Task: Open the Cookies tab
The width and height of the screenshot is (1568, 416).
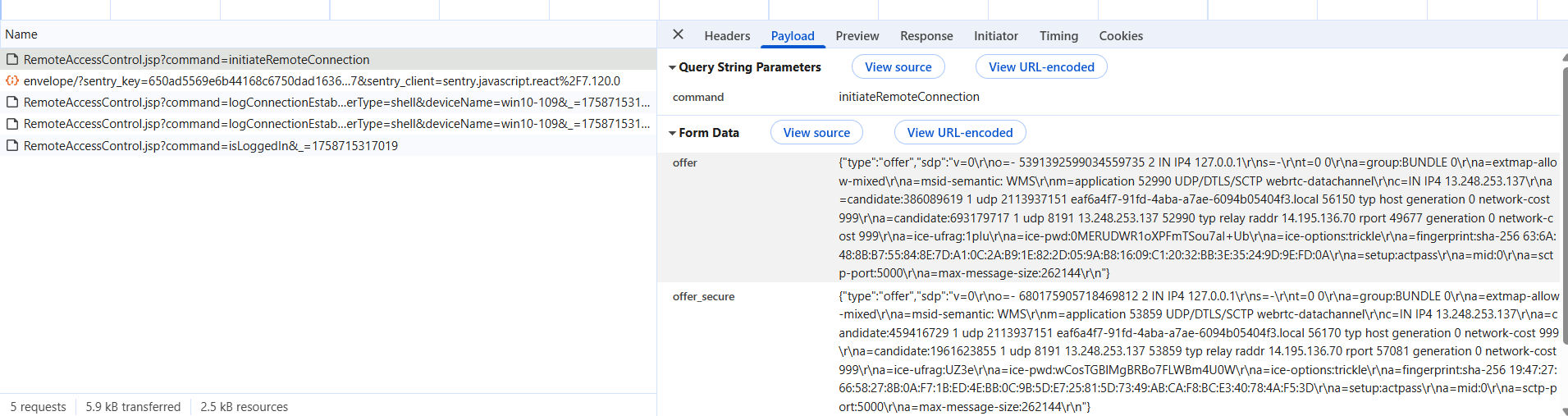Action: tap(1121, 36)
